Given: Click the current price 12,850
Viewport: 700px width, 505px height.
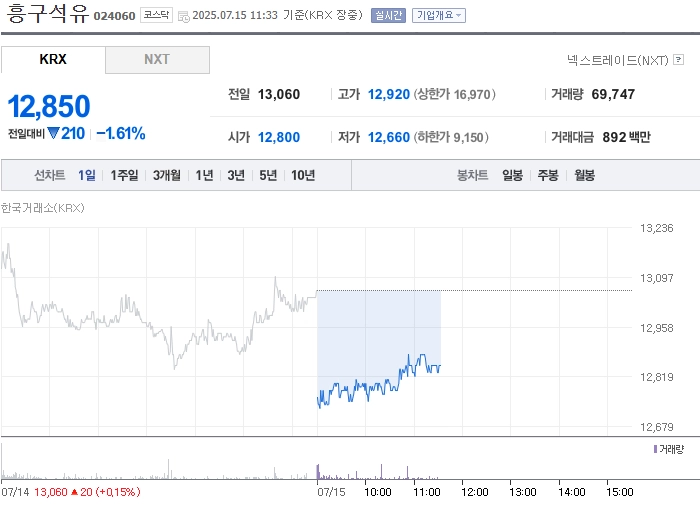Looking at the screenshot, I should click(x=49, y=106).
